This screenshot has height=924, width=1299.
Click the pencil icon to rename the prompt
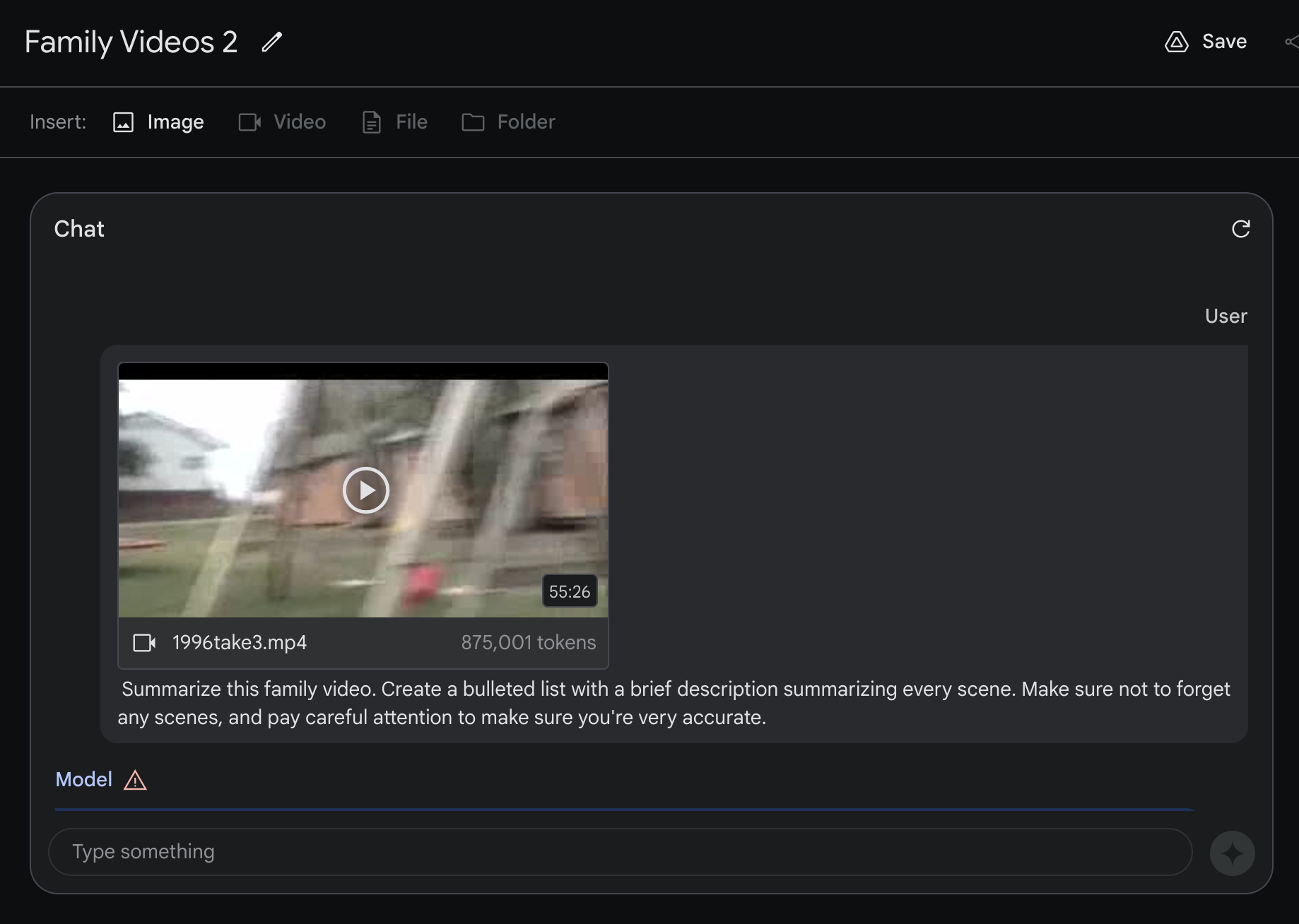[271, 42]
